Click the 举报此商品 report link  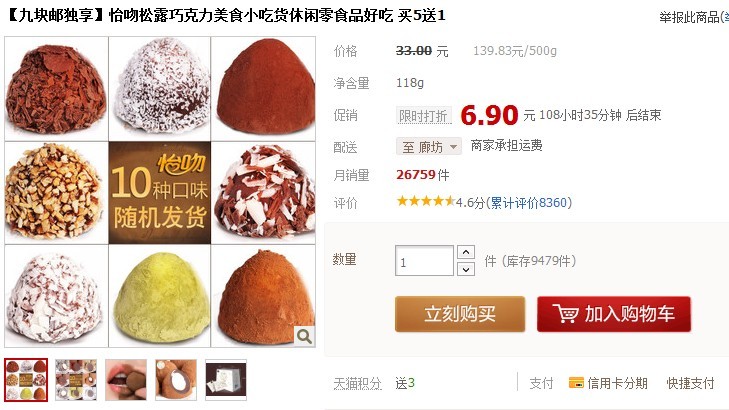(x=690, y=17)
